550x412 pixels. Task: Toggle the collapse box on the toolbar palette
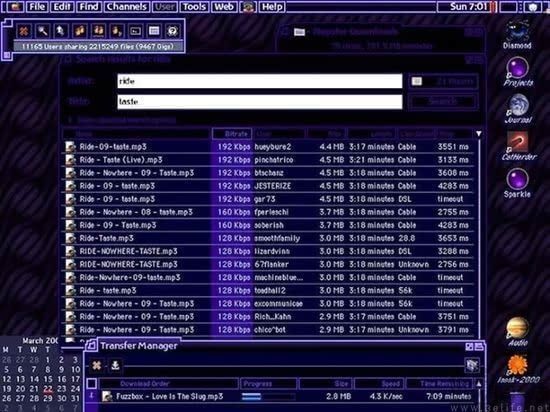pyautogui.click(x=7, y=54)
